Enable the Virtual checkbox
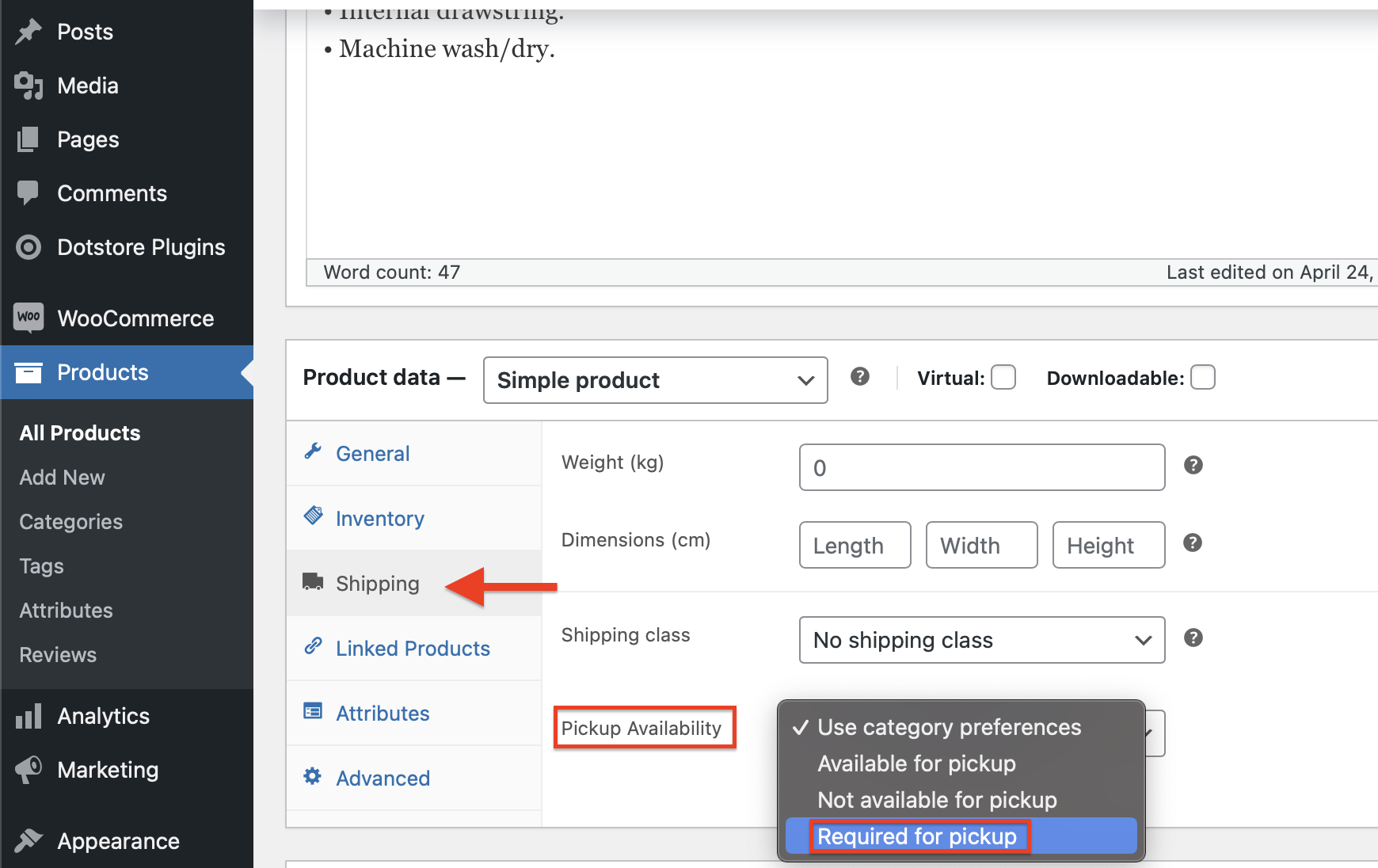The width and height of the screenshot is (1378, 868). [1003, 378]
